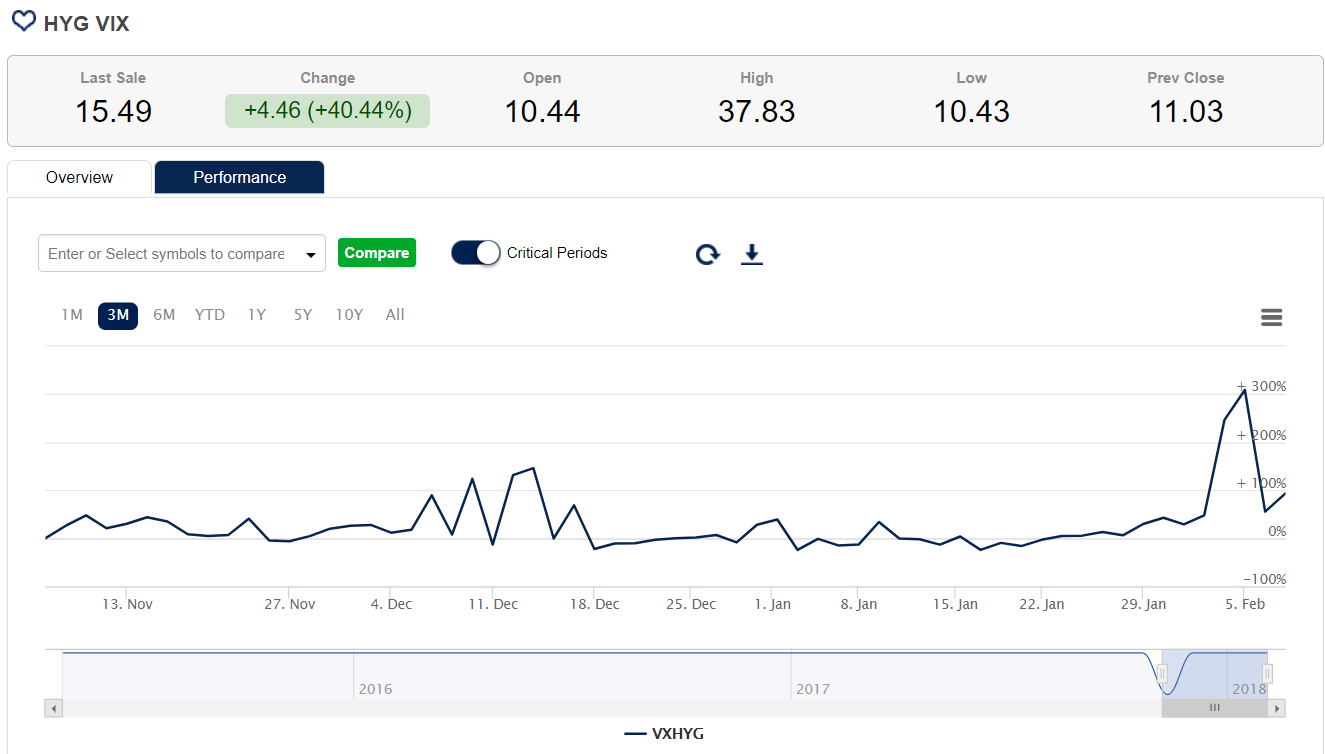1325x754 pixels.
Task: Select the 1M time range
Action: [72, 315]
